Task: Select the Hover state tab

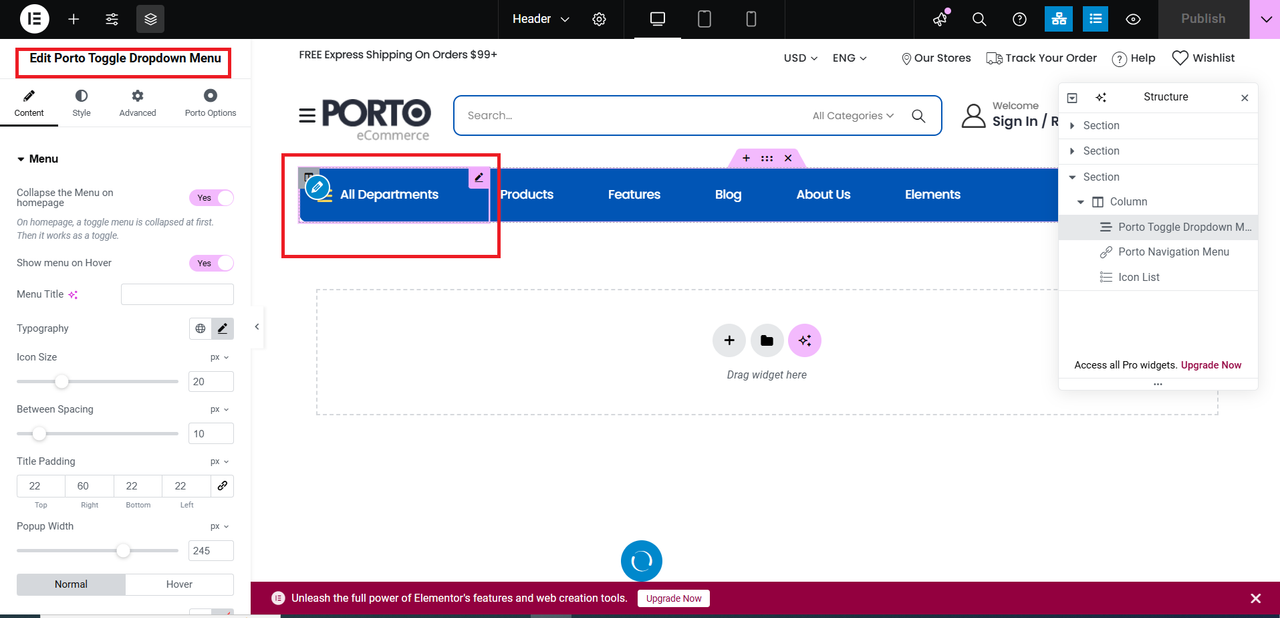Action: (179, 584)
